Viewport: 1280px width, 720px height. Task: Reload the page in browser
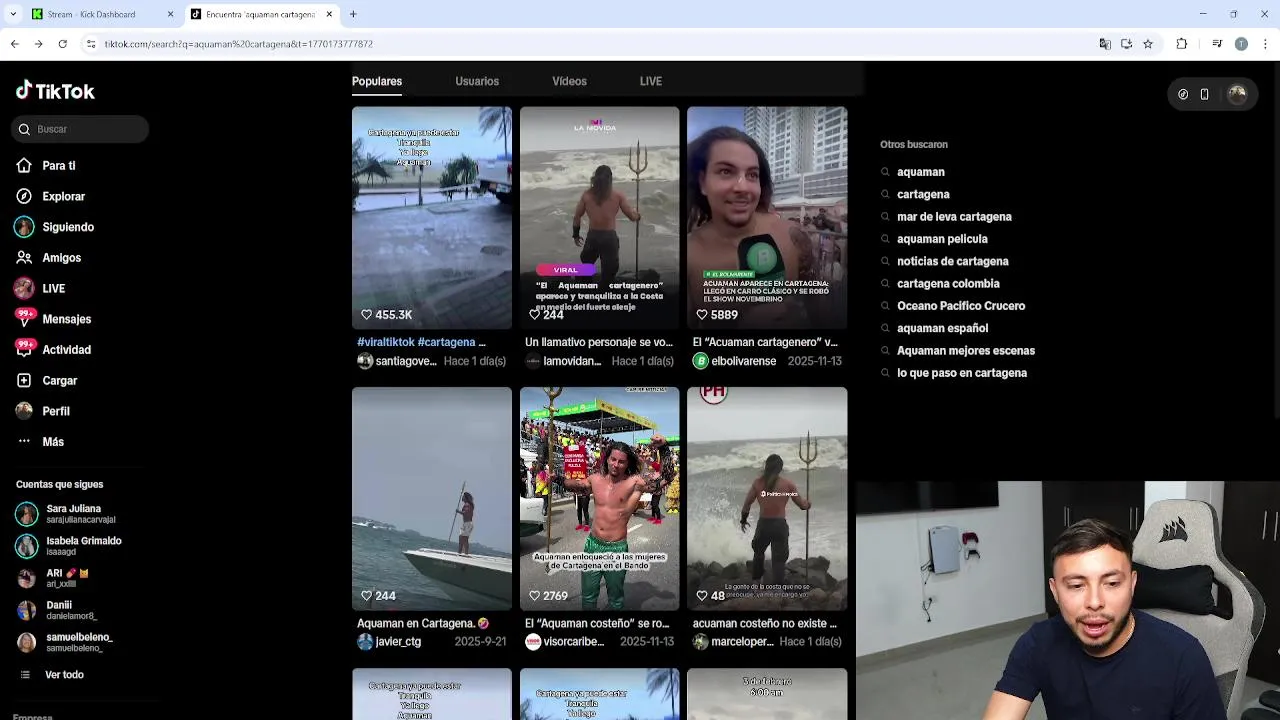pyautogui.click(x=62, y=44)
